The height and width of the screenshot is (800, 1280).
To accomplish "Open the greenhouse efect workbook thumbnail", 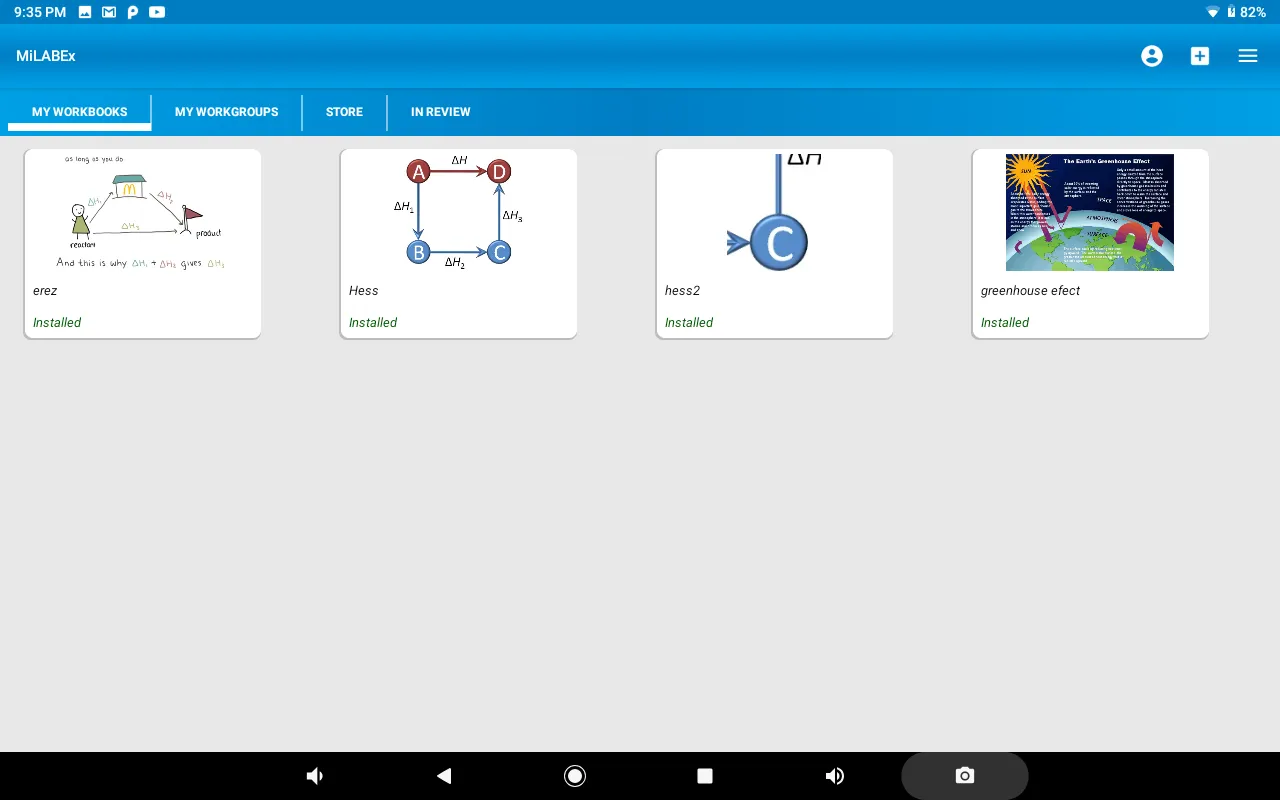I will [x=1090, y=212].
